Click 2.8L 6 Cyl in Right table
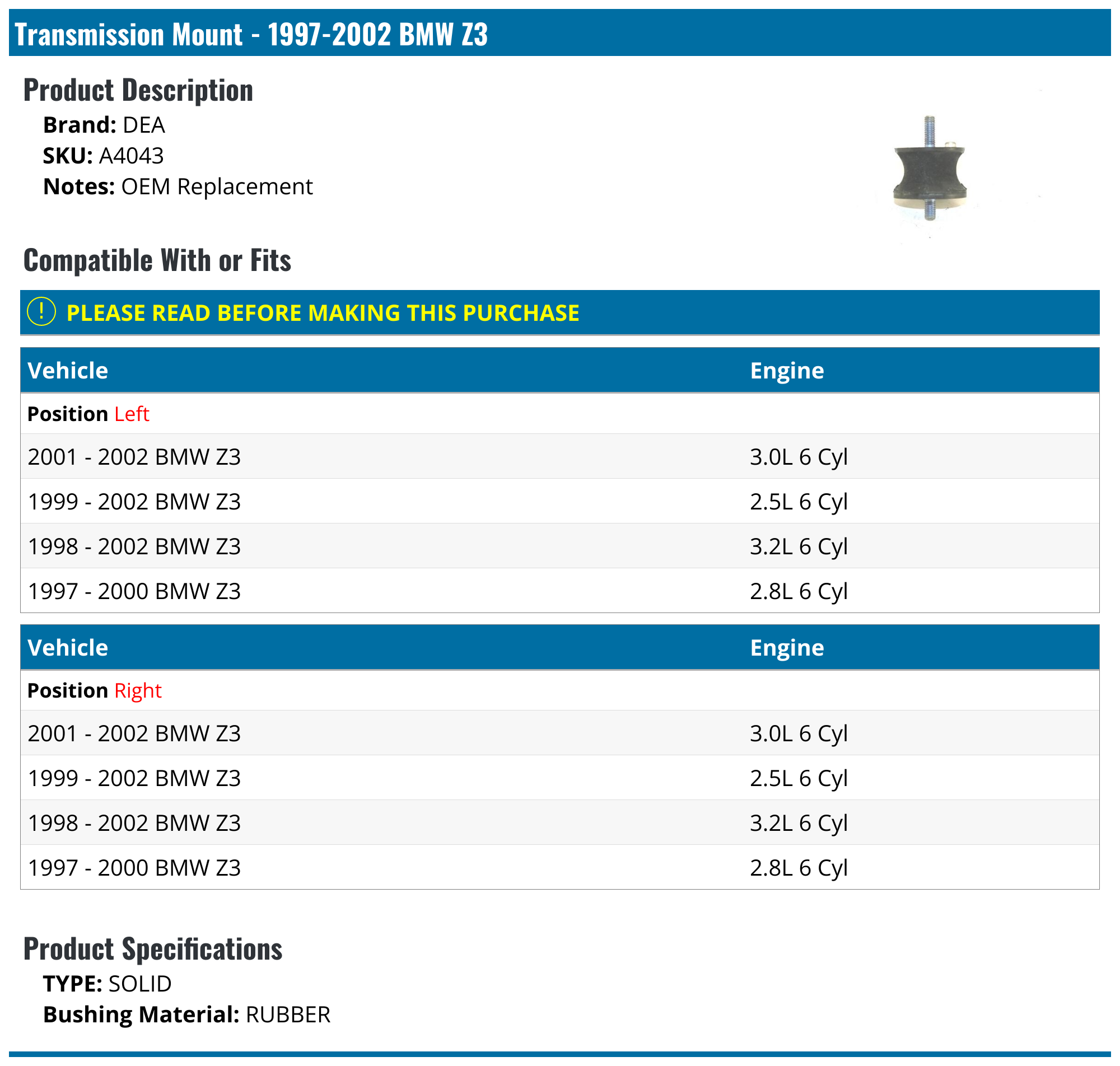 pos(798,868)
